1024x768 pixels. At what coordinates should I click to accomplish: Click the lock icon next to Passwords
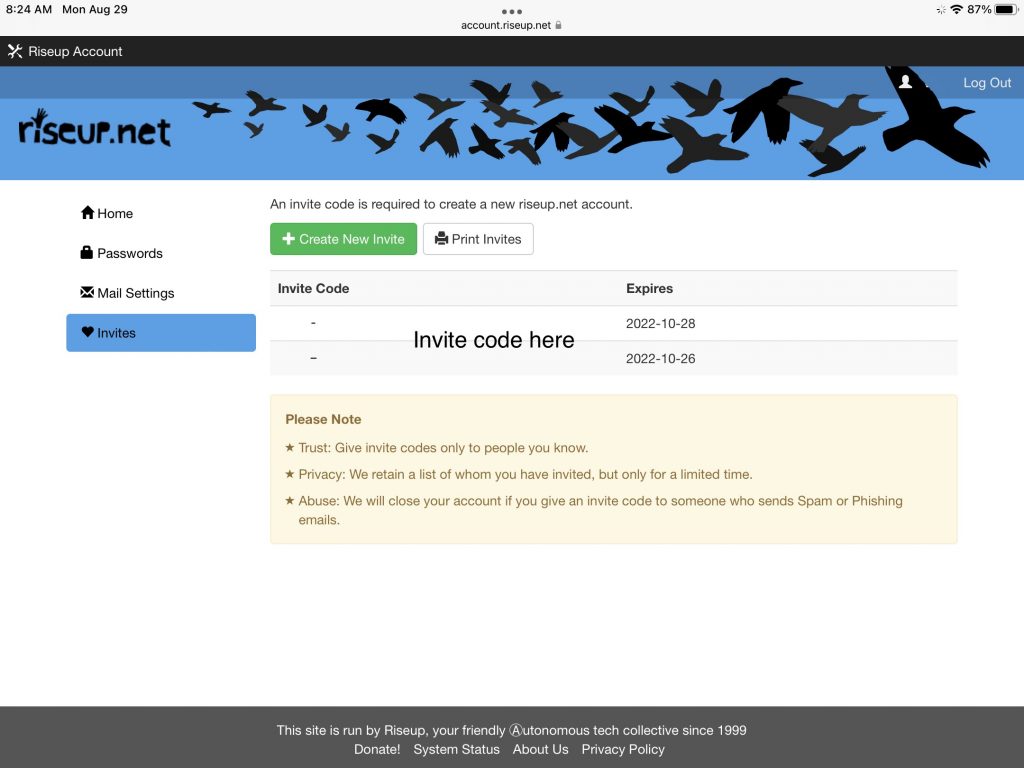87,253
